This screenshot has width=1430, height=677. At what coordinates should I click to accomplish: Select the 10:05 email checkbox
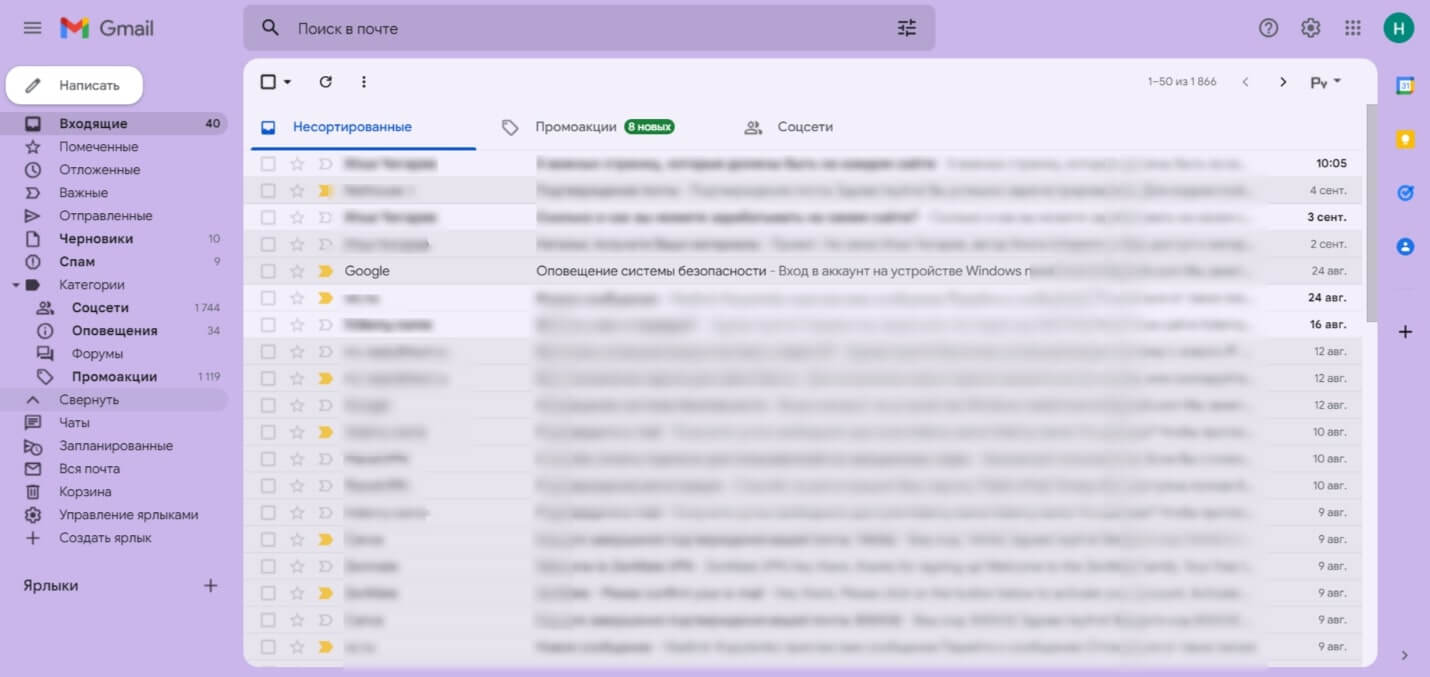[x=268, y=163]
